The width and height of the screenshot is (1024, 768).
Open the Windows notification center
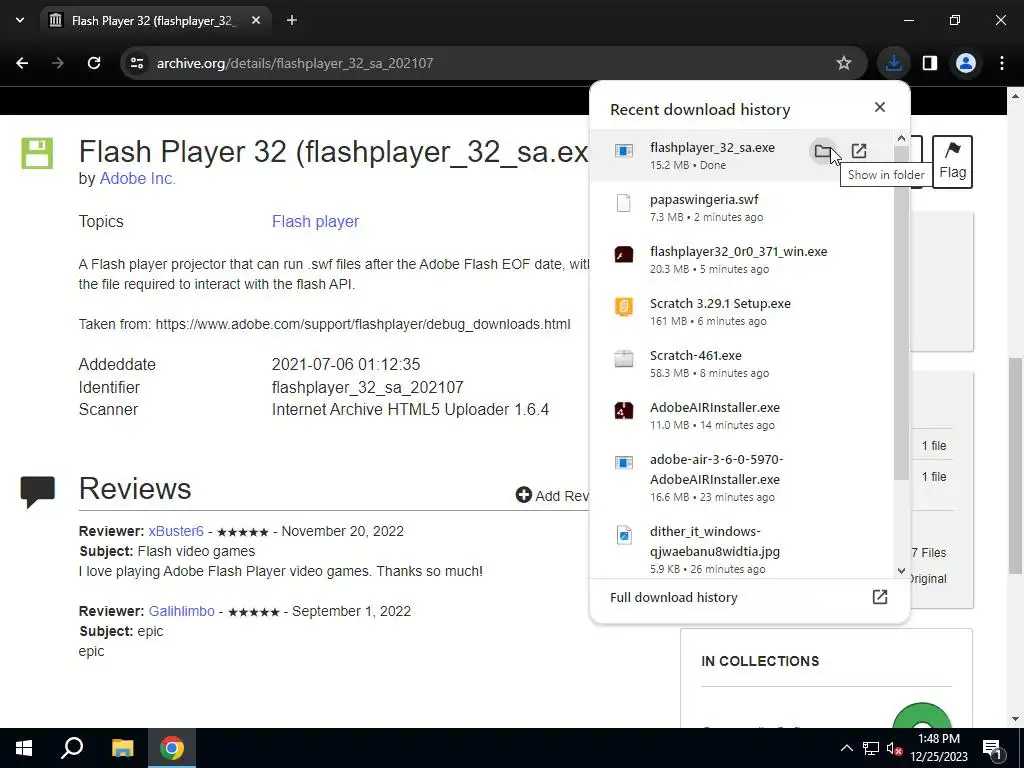pyautogui.click(x=992, y=748)
